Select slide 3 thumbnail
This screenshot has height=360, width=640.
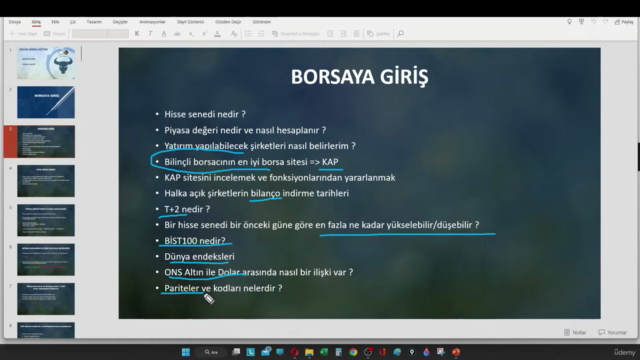(x=46, y=142)
